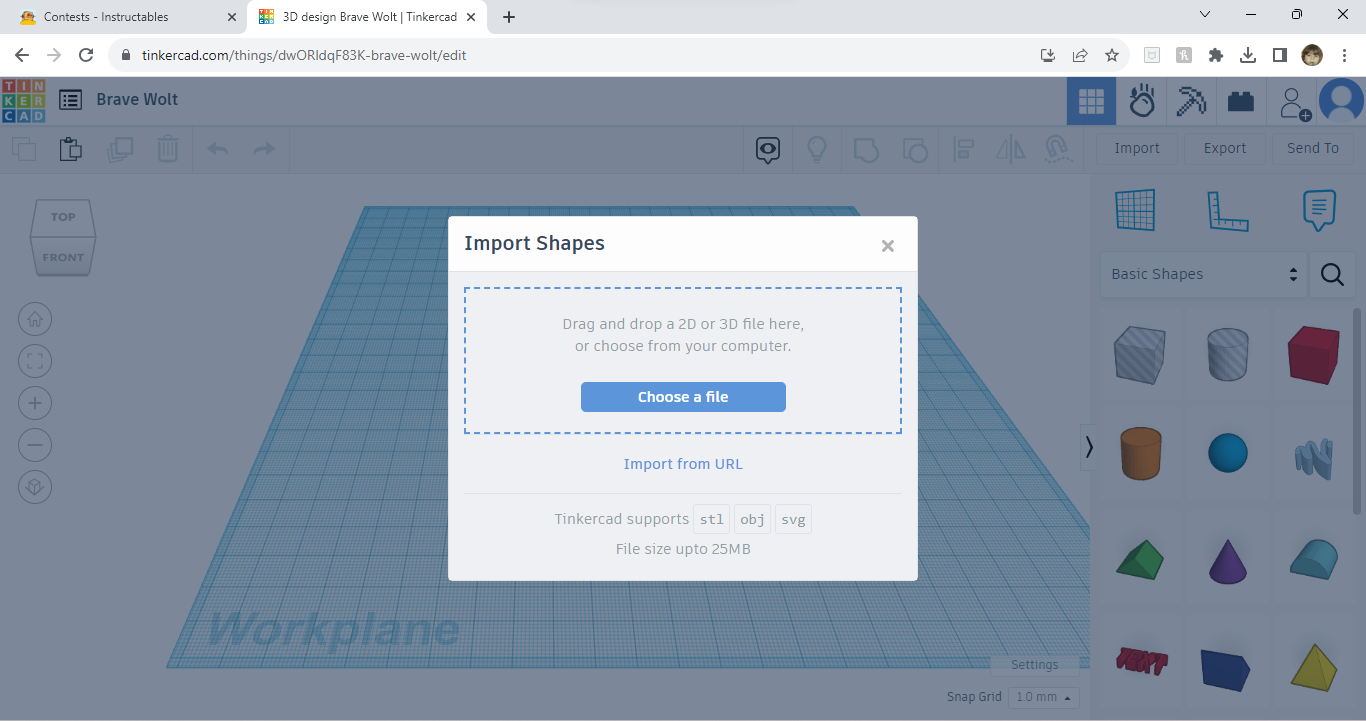The height and width of the screenshot is (721, 1366).
Task: Click the Fit all in view button
Action: coord(35,361)
